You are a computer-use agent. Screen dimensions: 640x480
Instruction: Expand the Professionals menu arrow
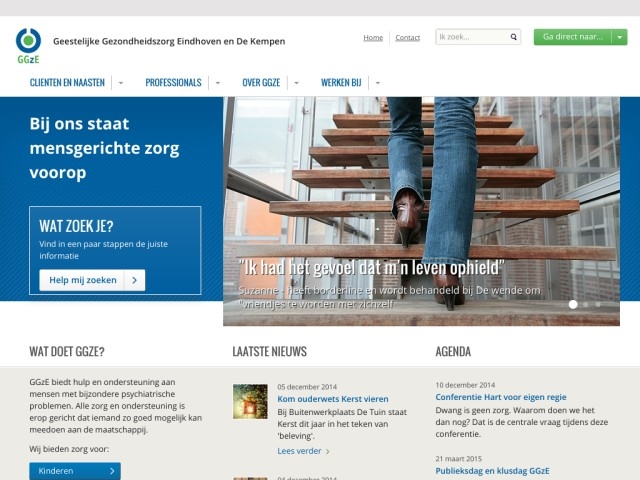coord(217,83)
